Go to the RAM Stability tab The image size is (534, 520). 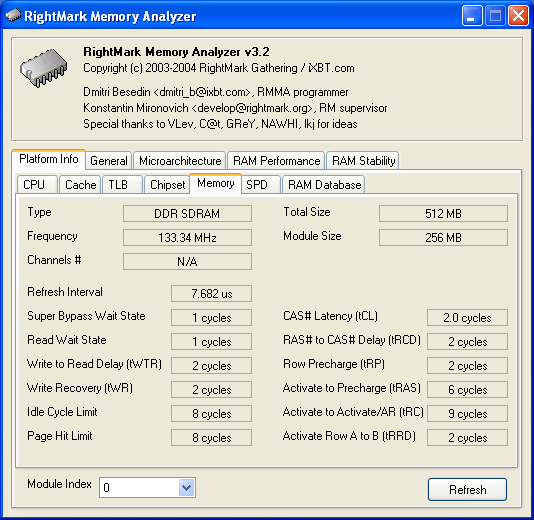click(363, 161)
